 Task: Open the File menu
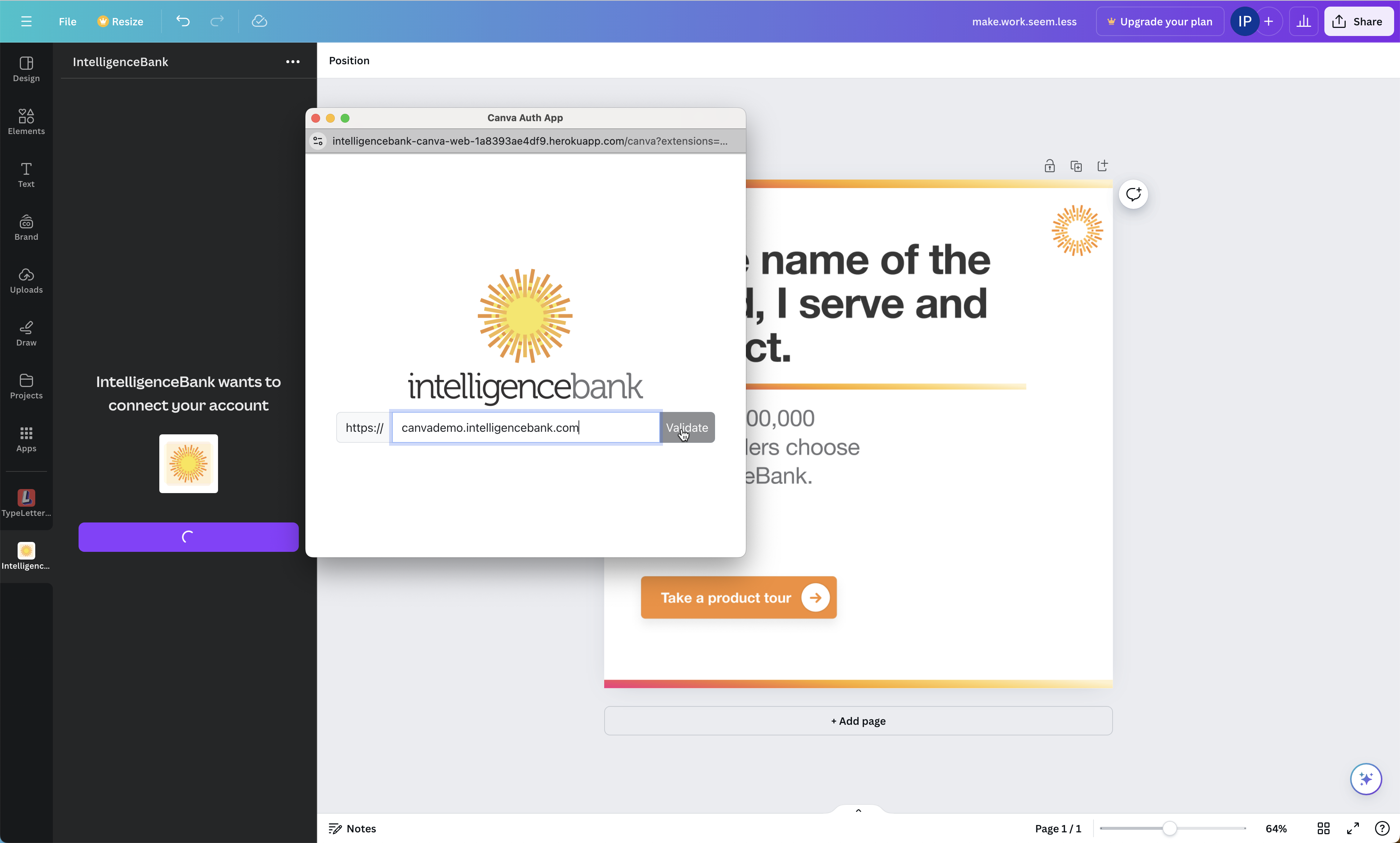[67, 22]
